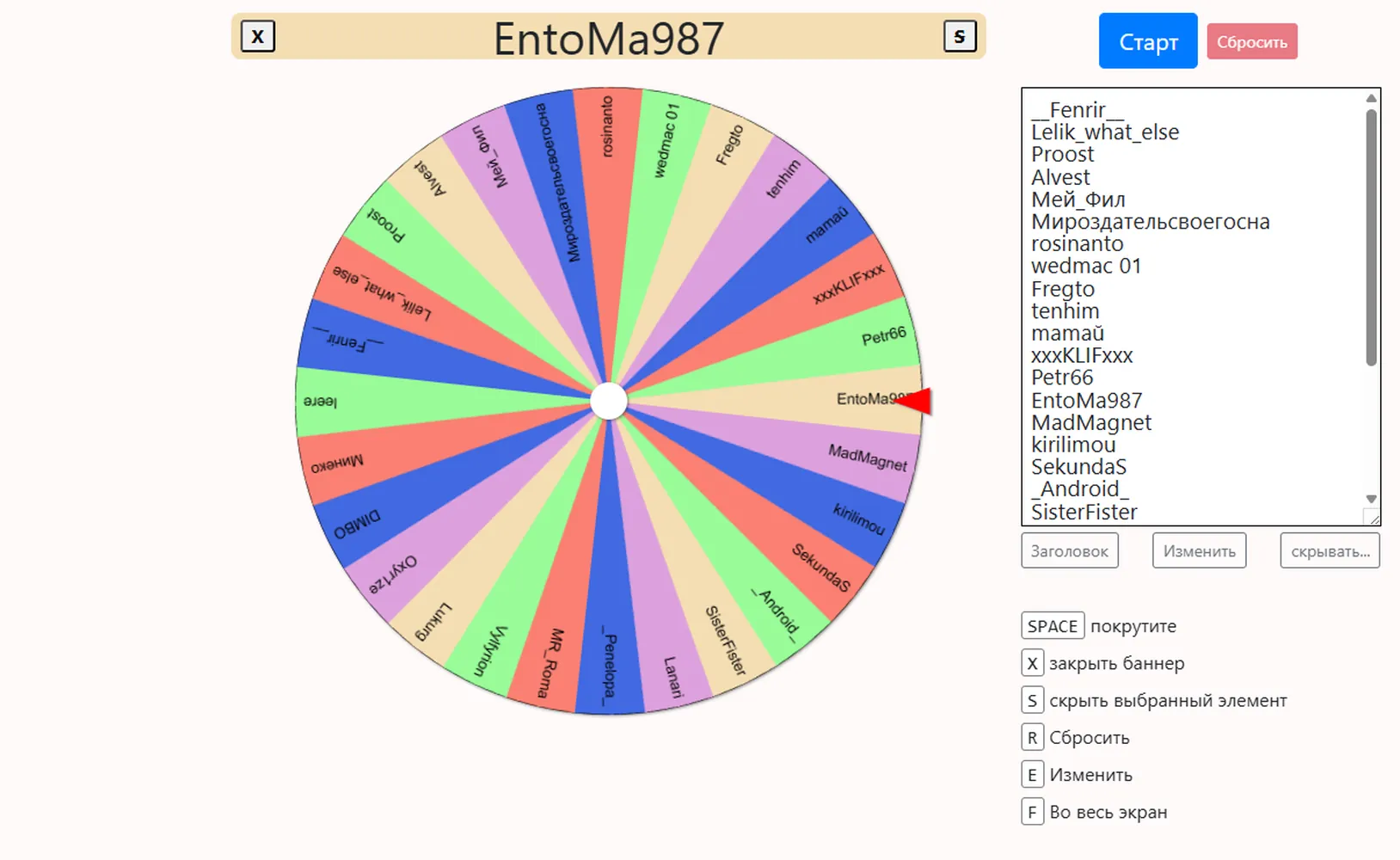Click Мей_Фил in the names list
Image resolution: width=1400 pixels, height=860 pixels.
(1078, 200)
